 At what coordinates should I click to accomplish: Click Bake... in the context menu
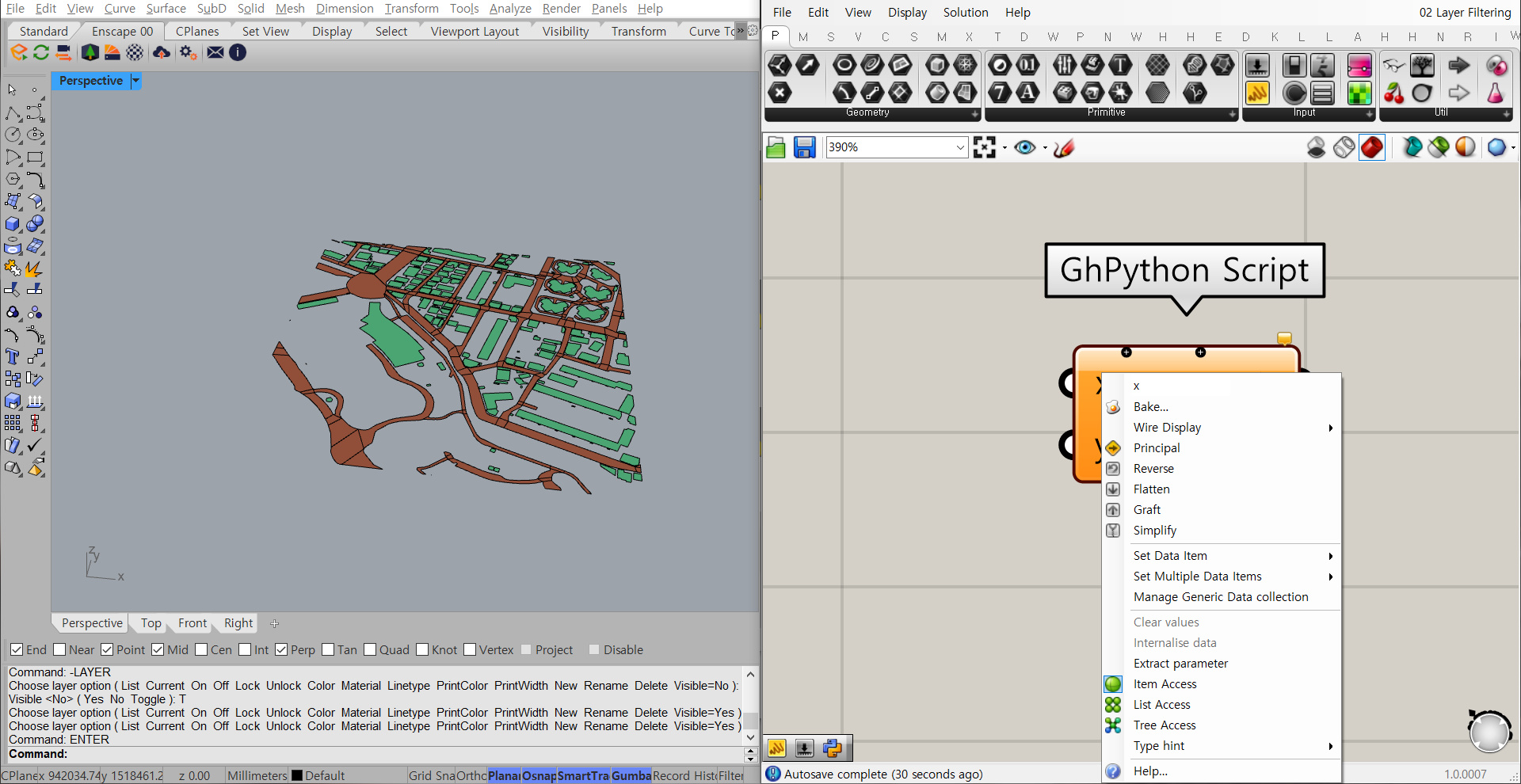point(1150,407)
